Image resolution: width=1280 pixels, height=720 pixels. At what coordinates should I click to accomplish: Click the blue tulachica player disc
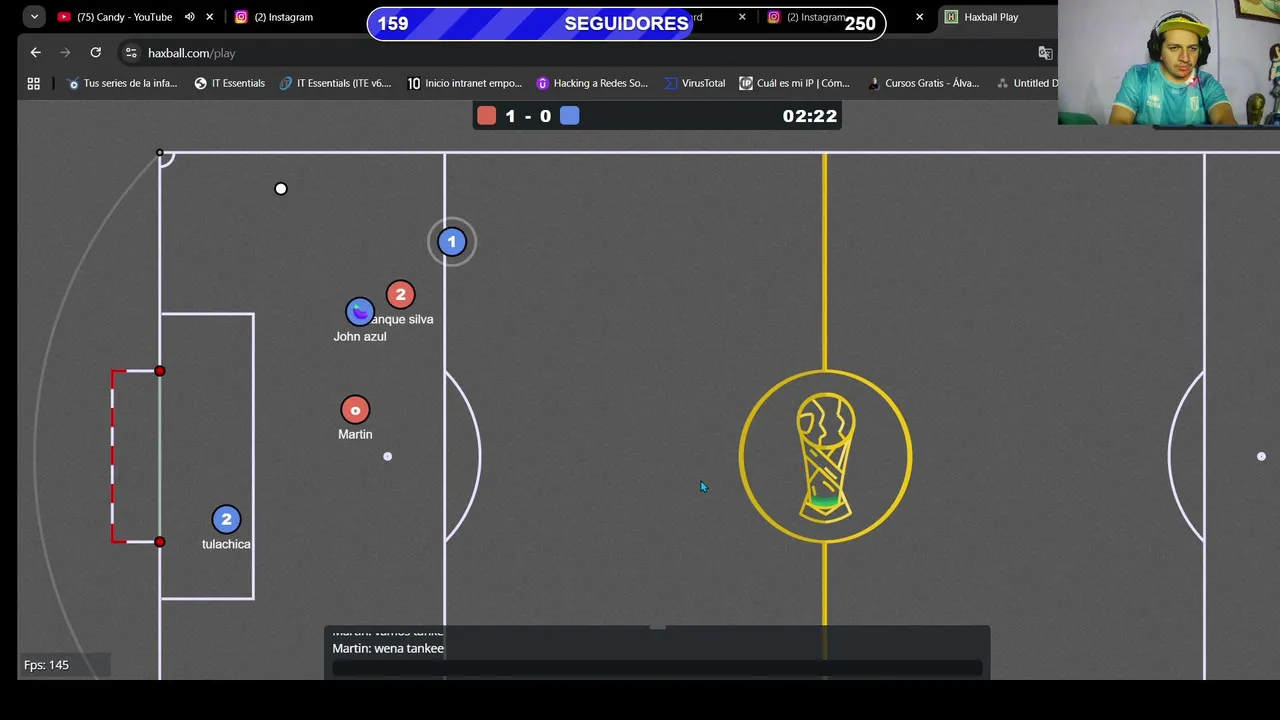click(226, 519)
